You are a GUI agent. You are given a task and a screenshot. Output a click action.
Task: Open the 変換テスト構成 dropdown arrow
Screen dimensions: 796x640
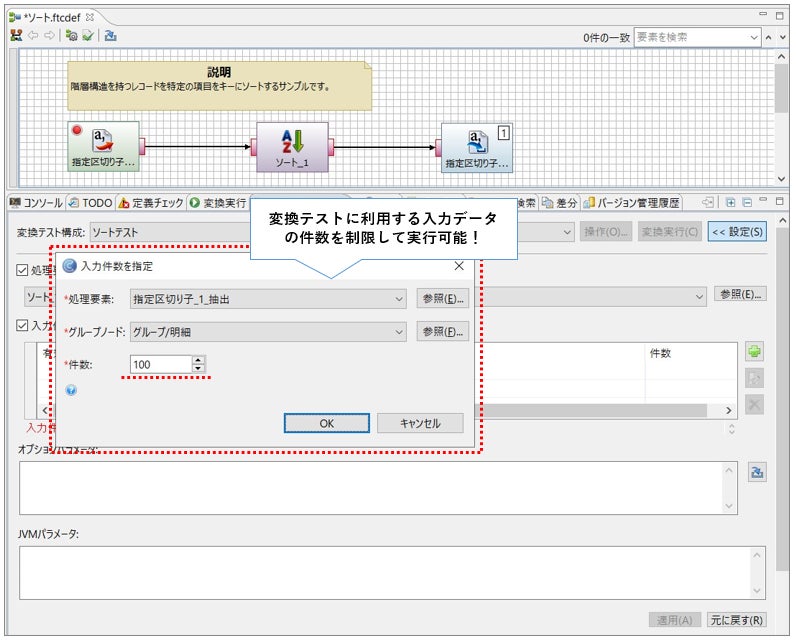click(567, 232)
